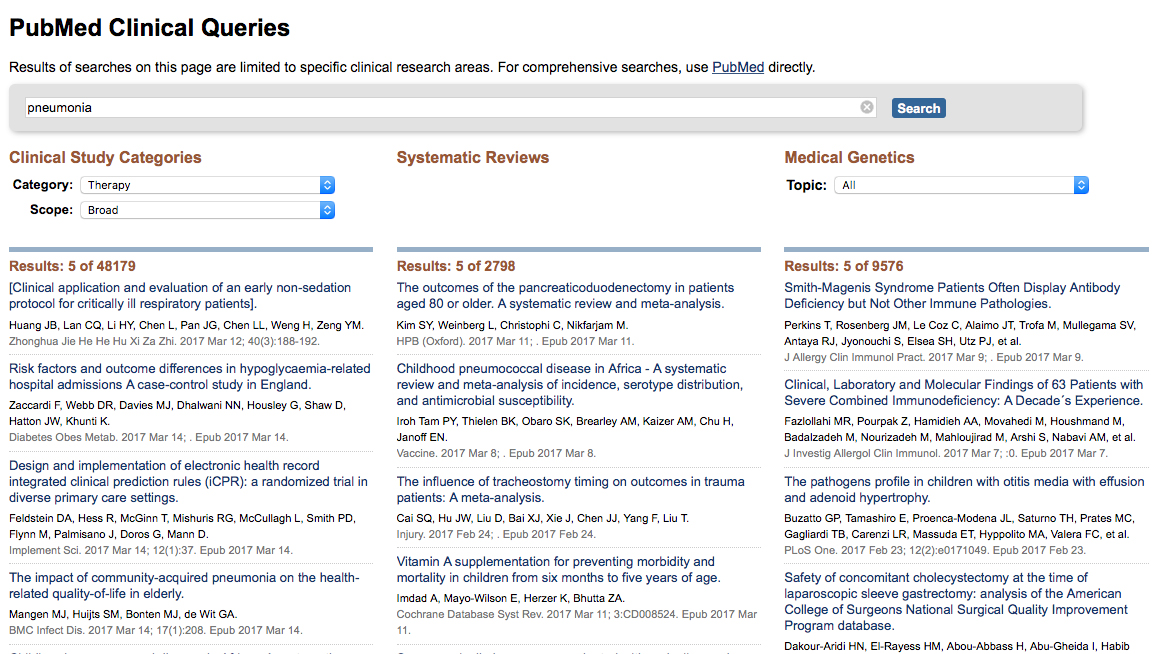Screen dimensions: 1163x654
Task: Click author line 'Cai SQ, Hu JW, Liu D'
Action: [x=543, y=518]
